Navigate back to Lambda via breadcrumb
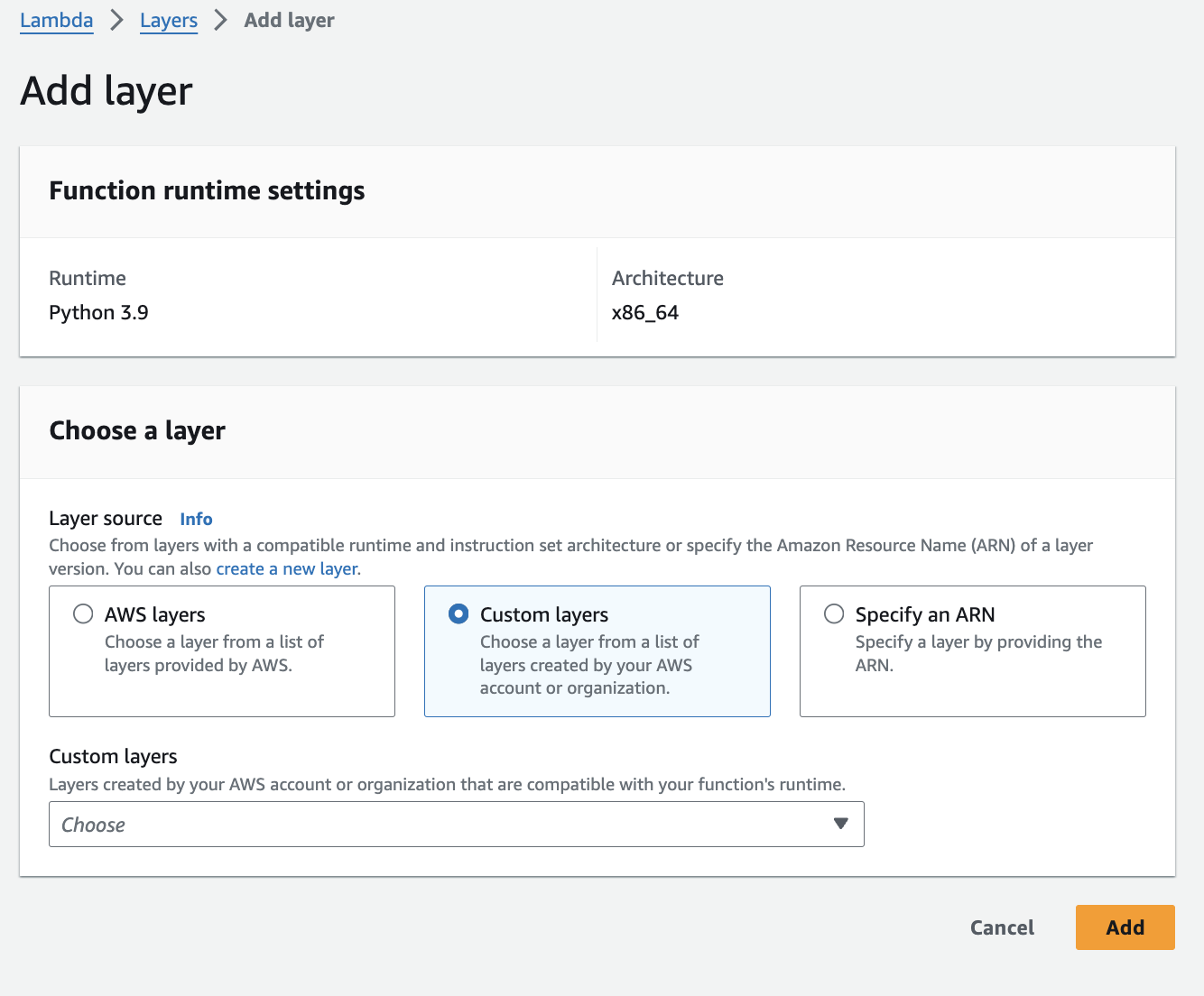The width and height of the screenshot is (1204, 996). [56, 20]
